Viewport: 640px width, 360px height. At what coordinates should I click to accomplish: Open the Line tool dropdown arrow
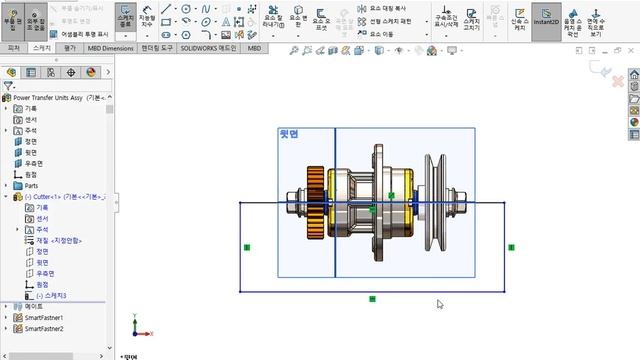click(x=176, y=9)
